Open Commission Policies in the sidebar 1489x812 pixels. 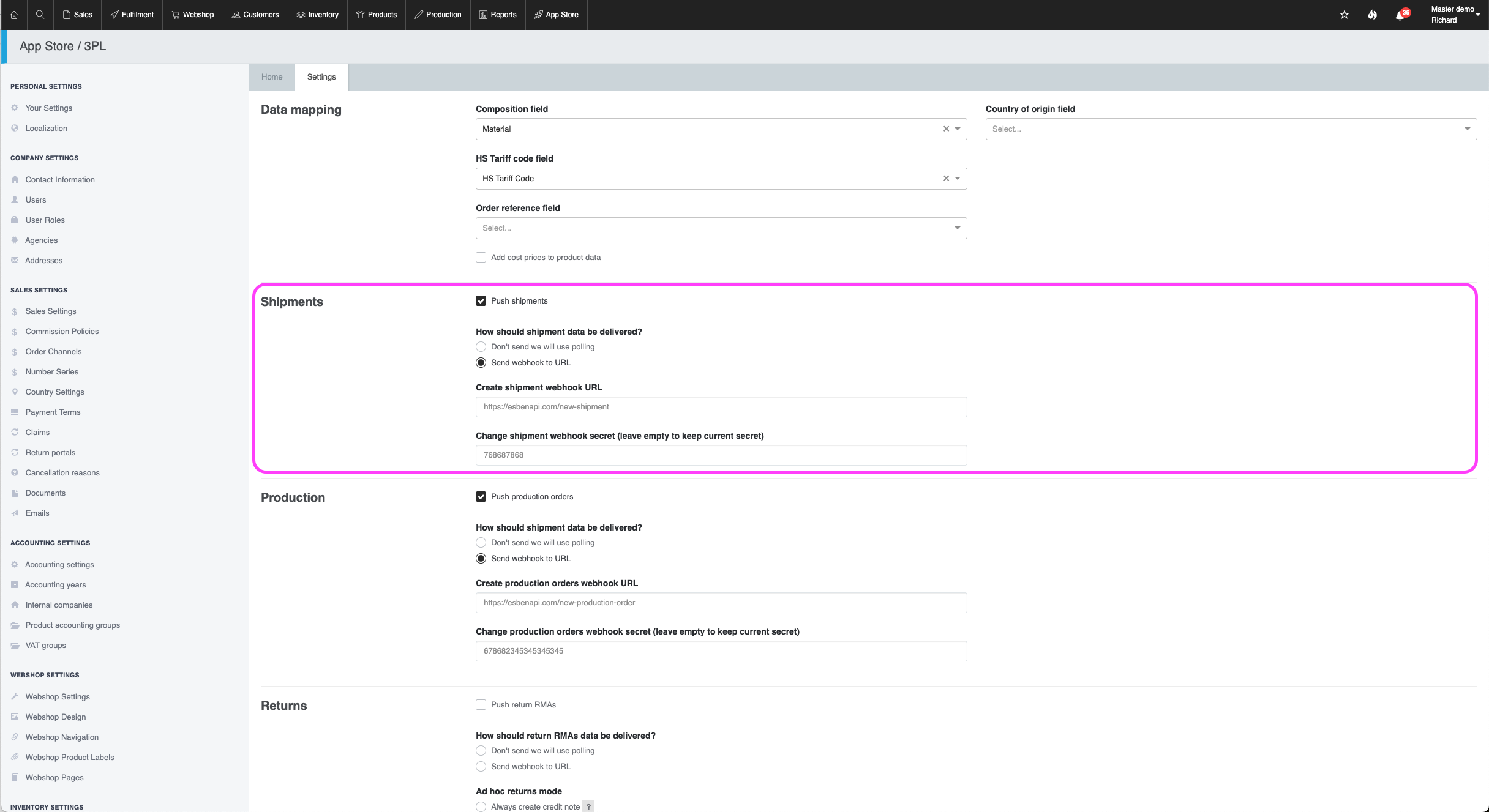tap(62, 331)
